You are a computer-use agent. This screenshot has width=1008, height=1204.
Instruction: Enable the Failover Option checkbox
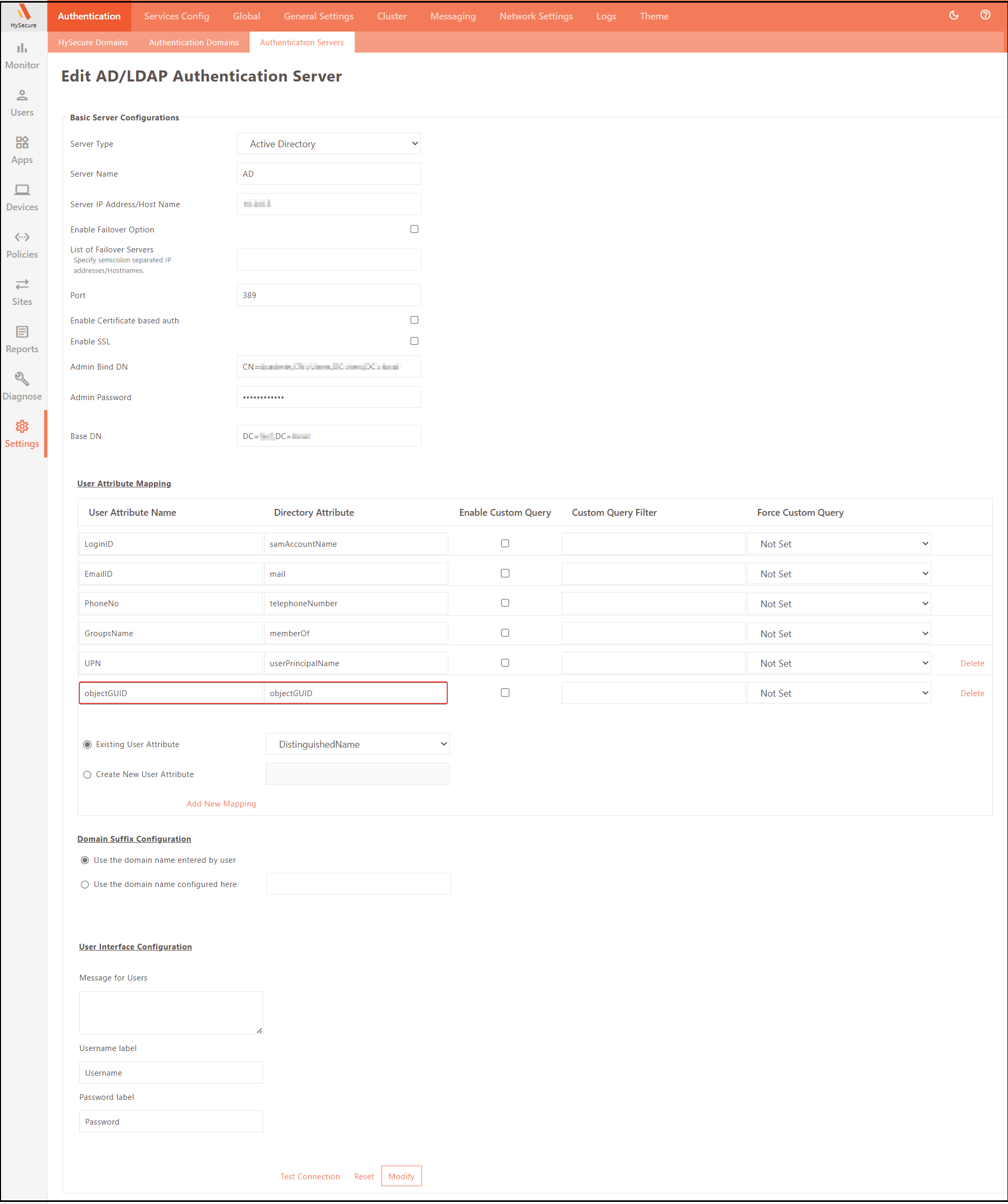pos(414,229)
